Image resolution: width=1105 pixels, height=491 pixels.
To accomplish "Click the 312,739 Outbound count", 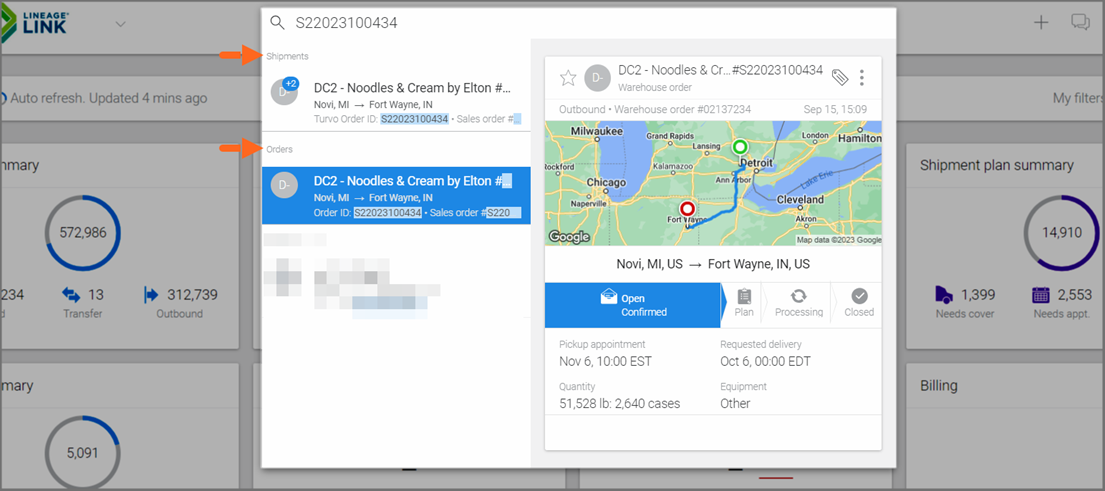I will 192,295.
